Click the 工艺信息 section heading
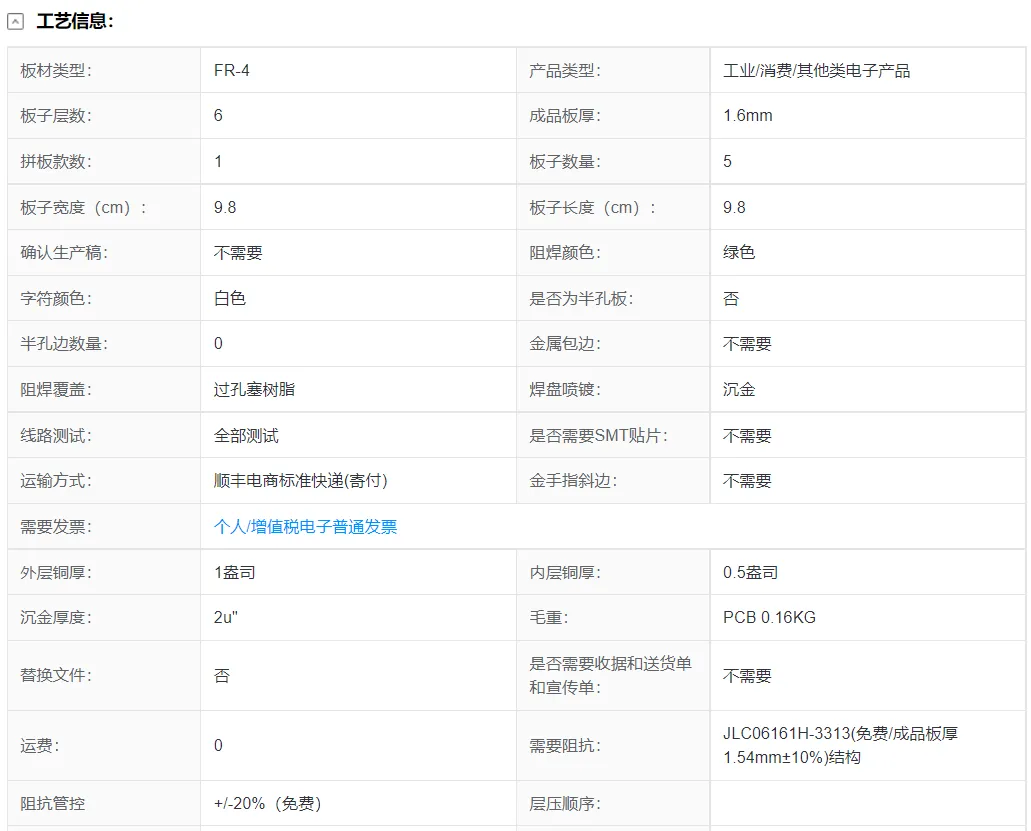Viewport: 1031px width, 831px height. coord(75,21)
